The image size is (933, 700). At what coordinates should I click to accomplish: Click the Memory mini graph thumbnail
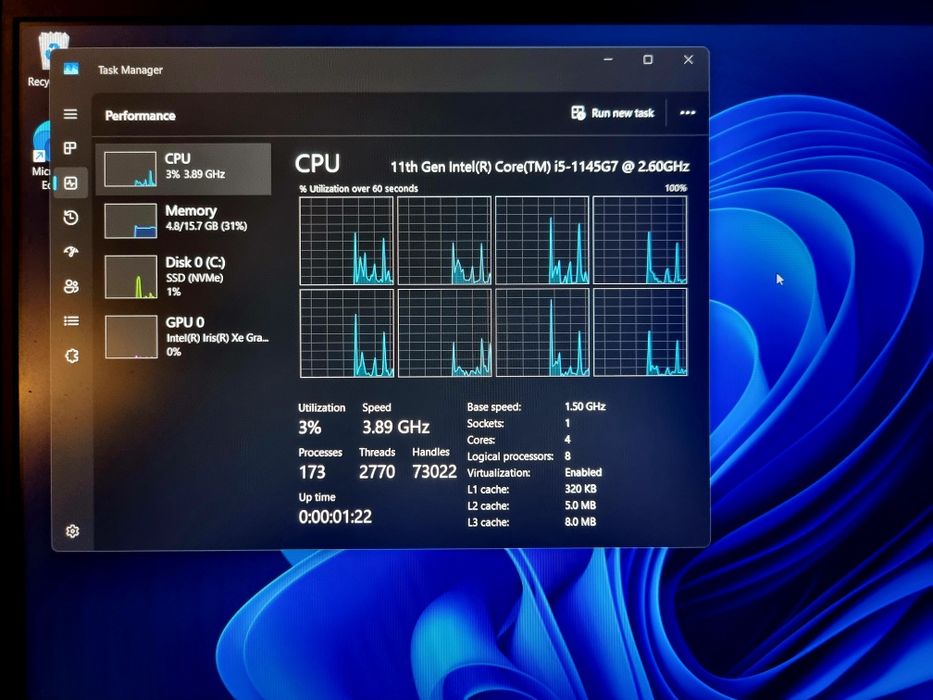pyautogui.click(x=130, y=221)
